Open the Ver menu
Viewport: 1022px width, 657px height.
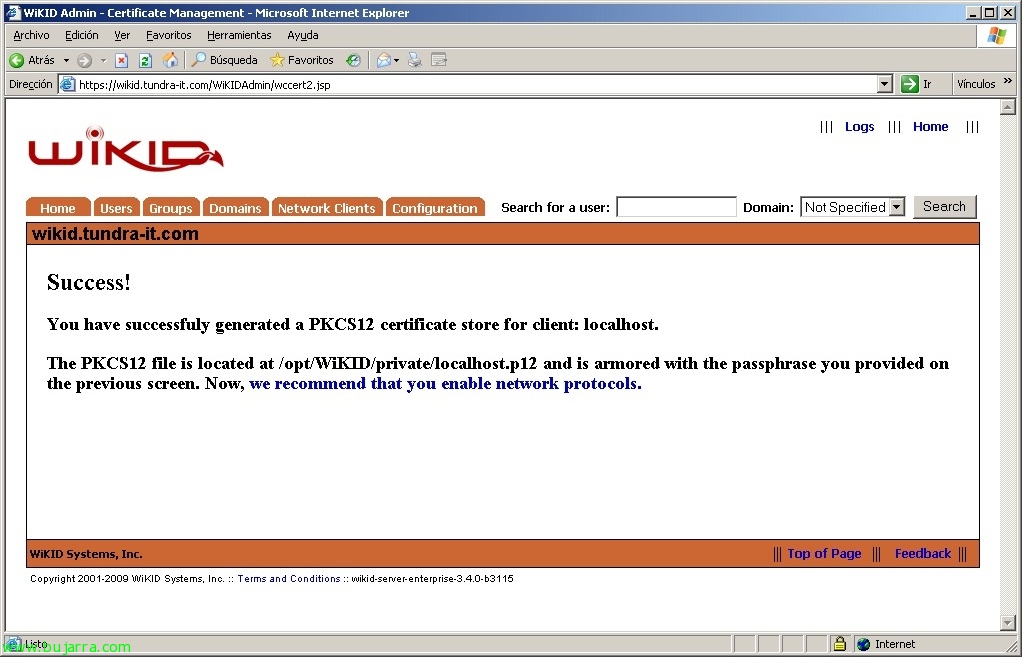pos(122,35)
